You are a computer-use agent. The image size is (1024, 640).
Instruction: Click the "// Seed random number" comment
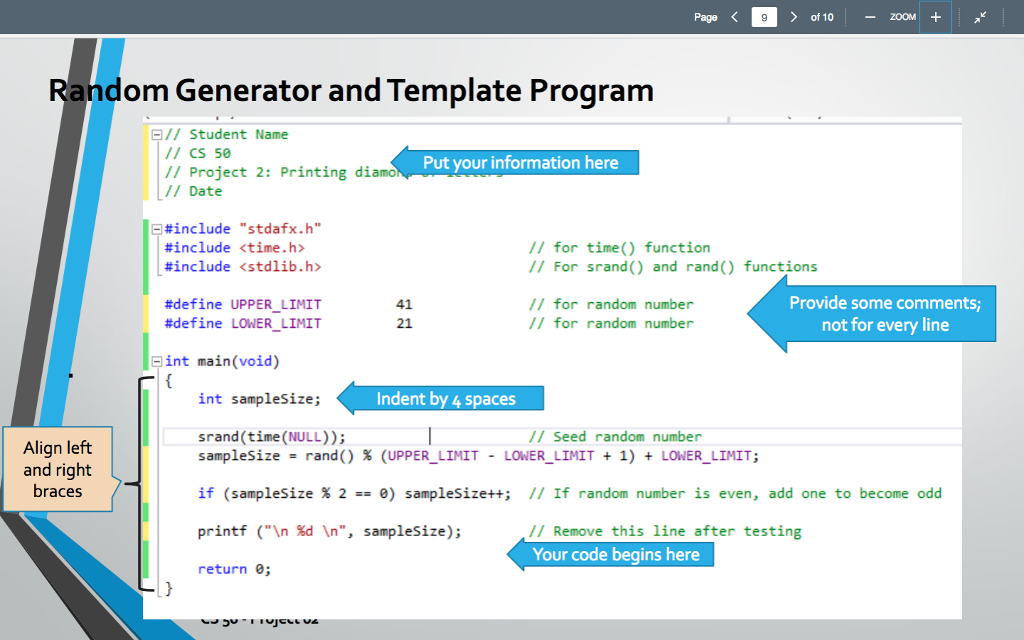point(615,437)
